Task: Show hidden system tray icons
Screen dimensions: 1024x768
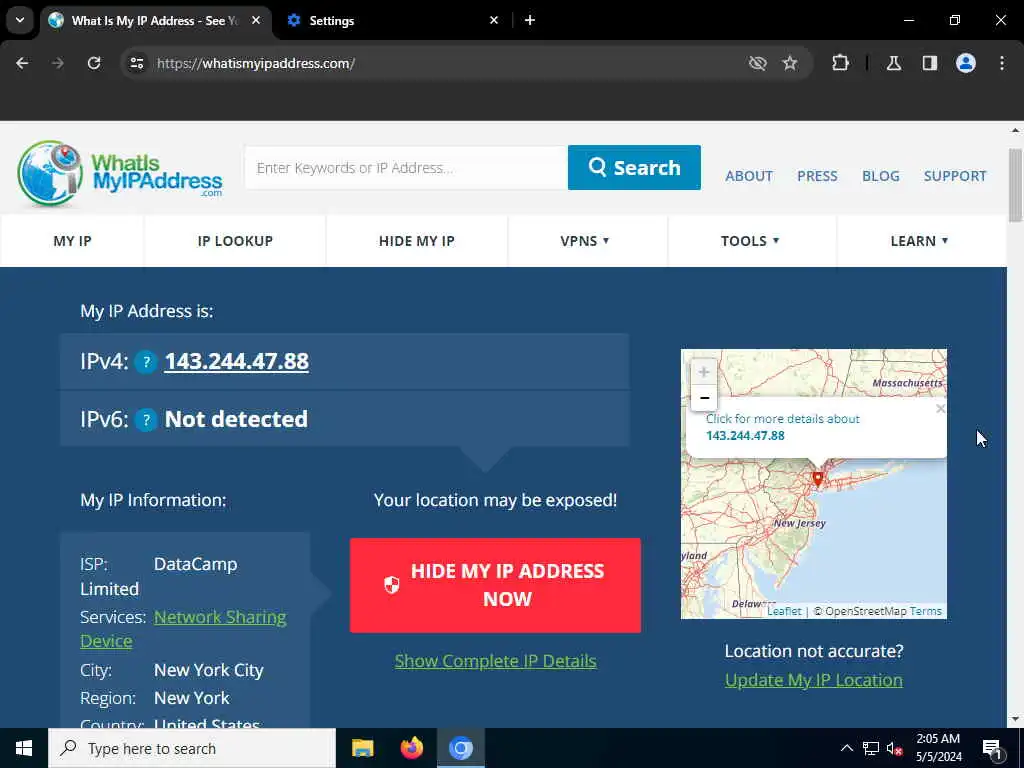Action: [846, 748]
